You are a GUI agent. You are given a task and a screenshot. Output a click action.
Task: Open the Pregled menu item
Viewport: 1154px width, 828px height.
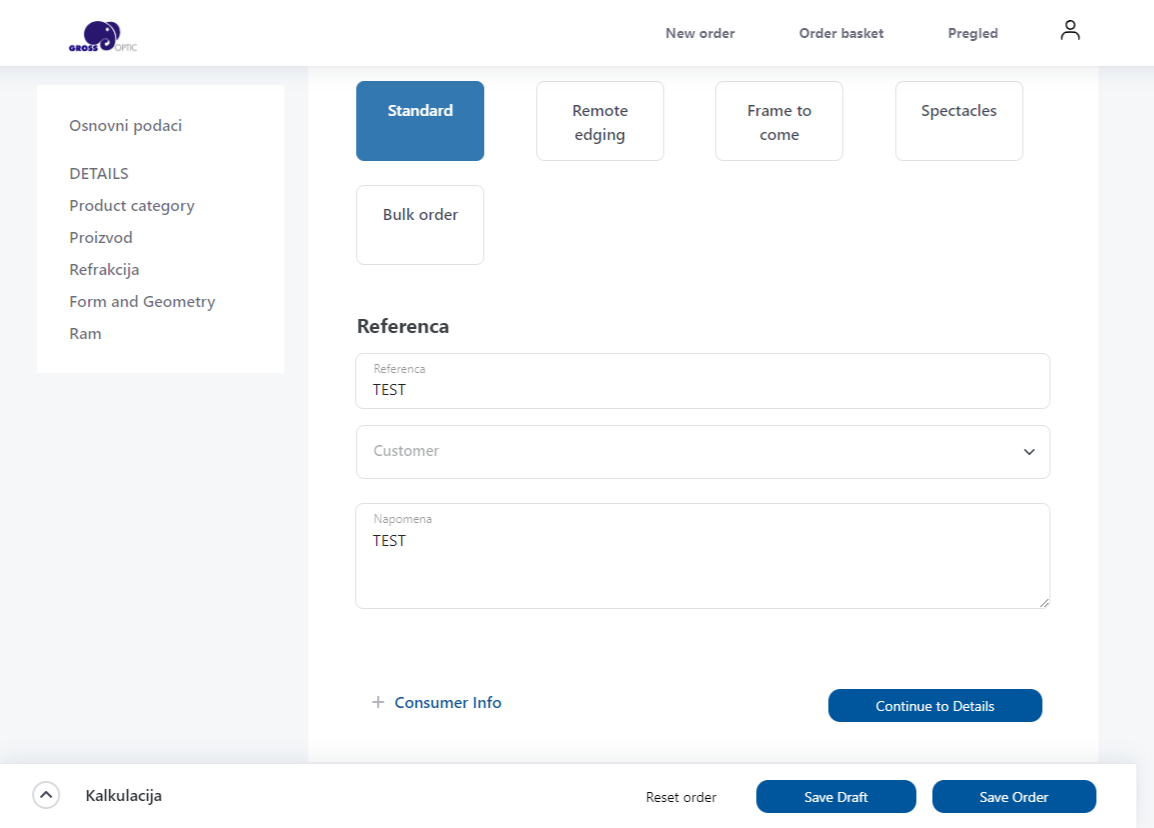(x=973, y=33)
